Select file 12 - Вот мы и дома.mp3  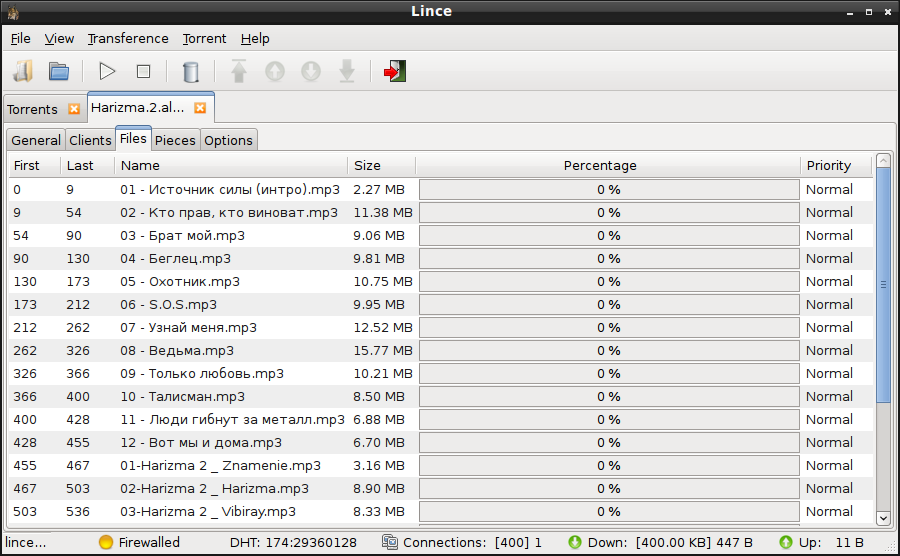[x=201, y=442]
